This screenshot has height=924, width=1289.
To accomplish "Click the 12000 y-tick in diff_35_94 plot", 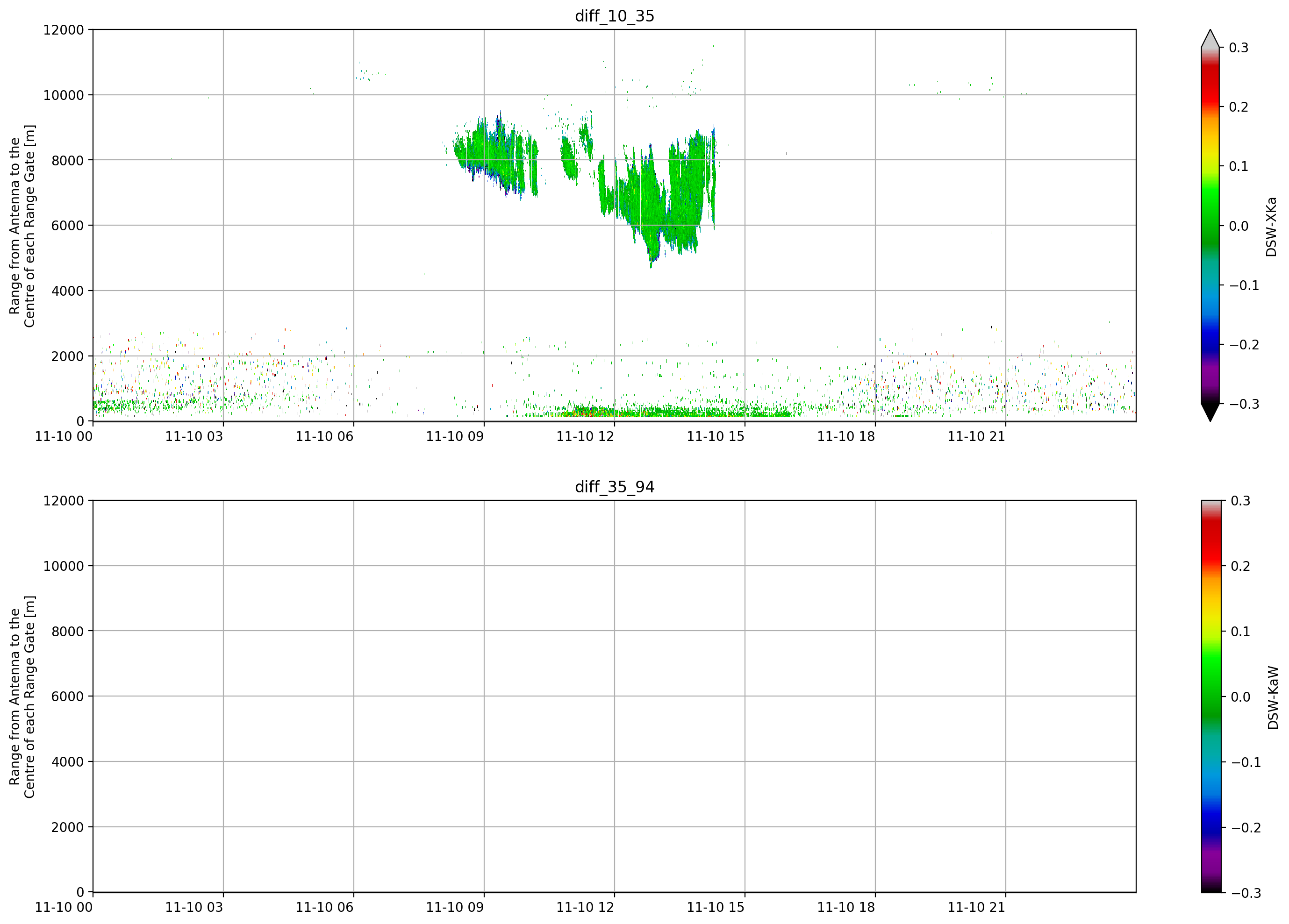I will click(x=64, y=500).
